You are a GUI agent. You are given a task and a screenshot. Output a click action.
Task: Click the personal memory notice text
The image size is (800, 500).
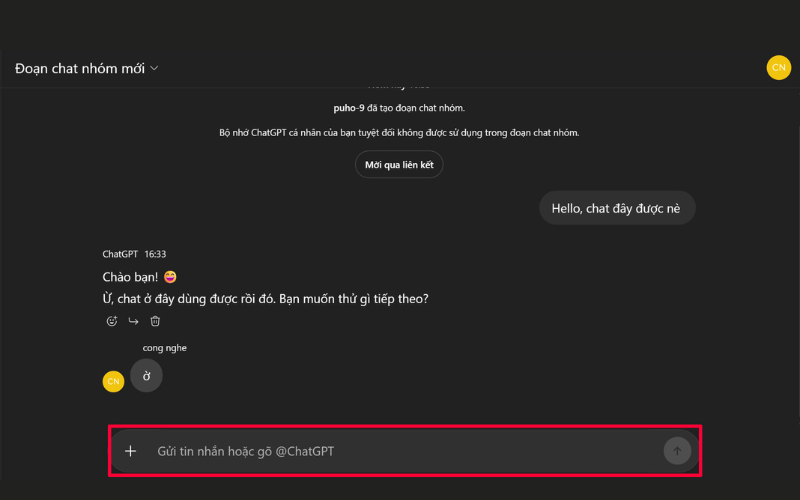[x=399, y=132]
